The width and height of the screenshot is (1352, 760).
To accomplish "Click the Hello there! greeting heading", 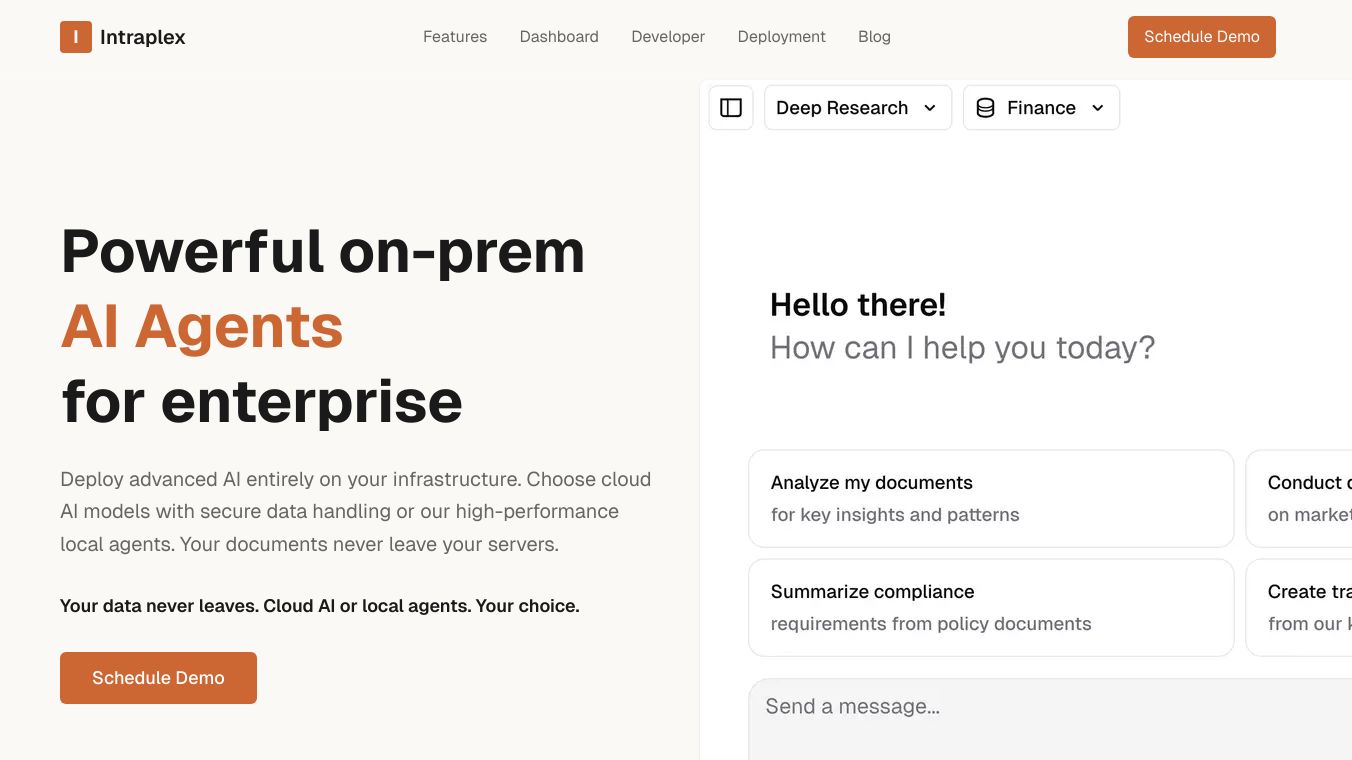I will point(858,305).
